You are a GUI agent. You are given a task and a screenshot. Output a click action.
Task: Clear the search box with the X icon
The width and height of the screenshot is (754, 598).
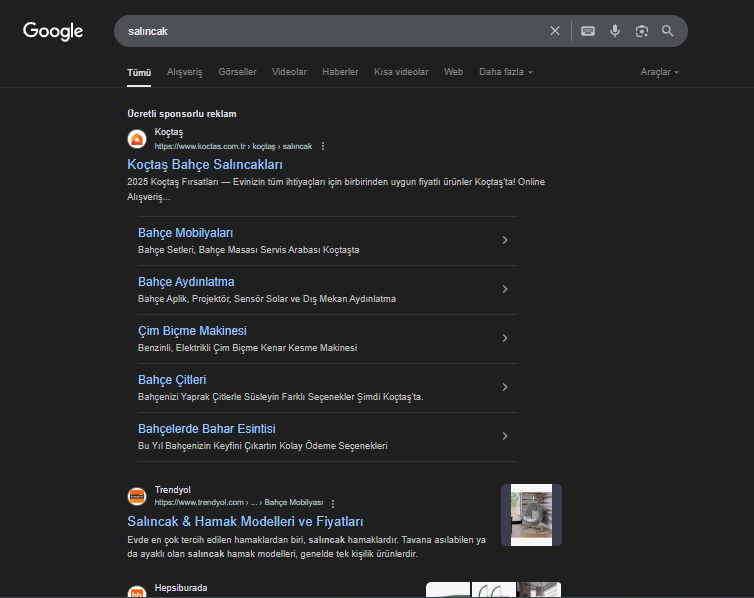coord(555,31)
